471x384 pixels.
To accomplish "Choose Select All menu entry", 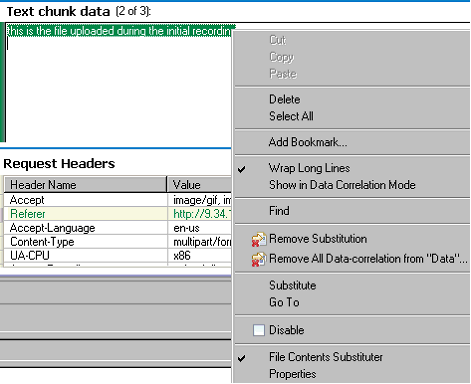I will (x=291, y=116).
